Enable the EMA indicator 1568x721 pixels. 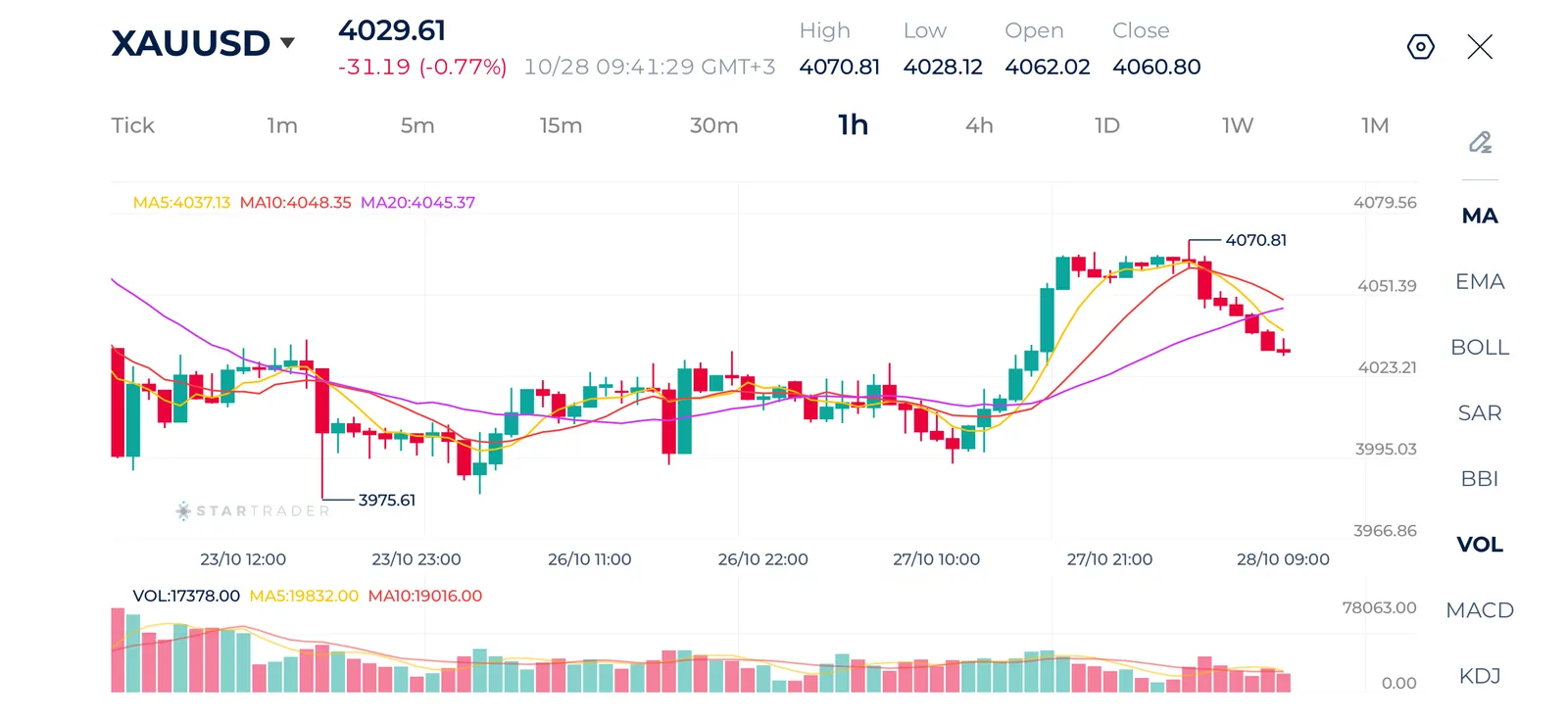(x=1480, y=281)
